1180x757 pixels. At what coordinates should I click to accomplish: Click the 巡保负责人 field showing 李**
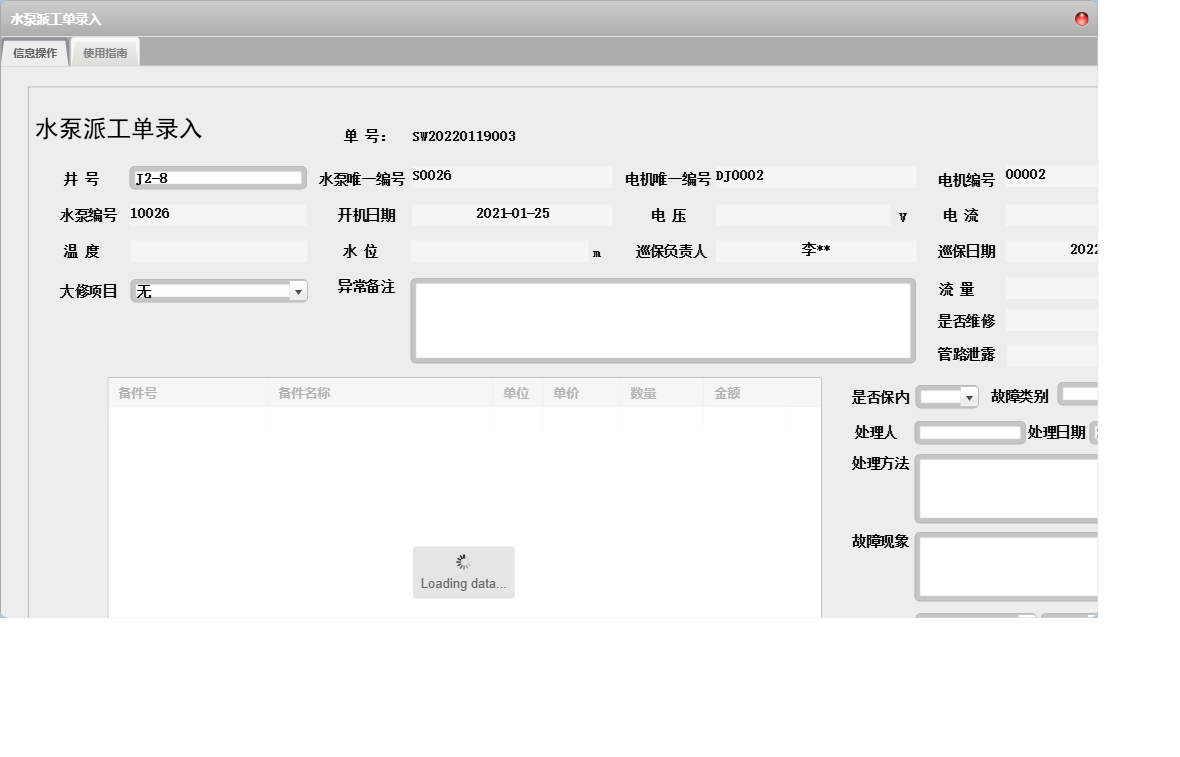pos(816,251)
